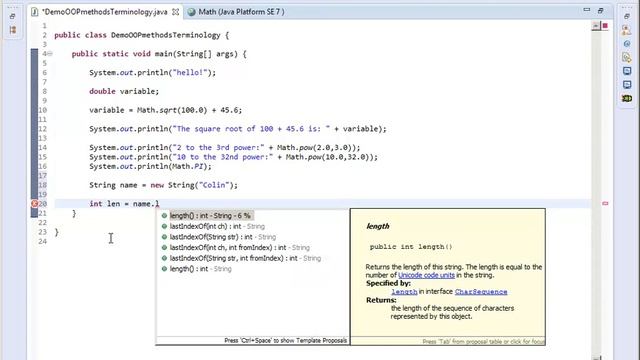Click the globe icon on Math tab
The height and width of the screenshot is (360, 640).
pyautogui.click(x=191, y=12)
